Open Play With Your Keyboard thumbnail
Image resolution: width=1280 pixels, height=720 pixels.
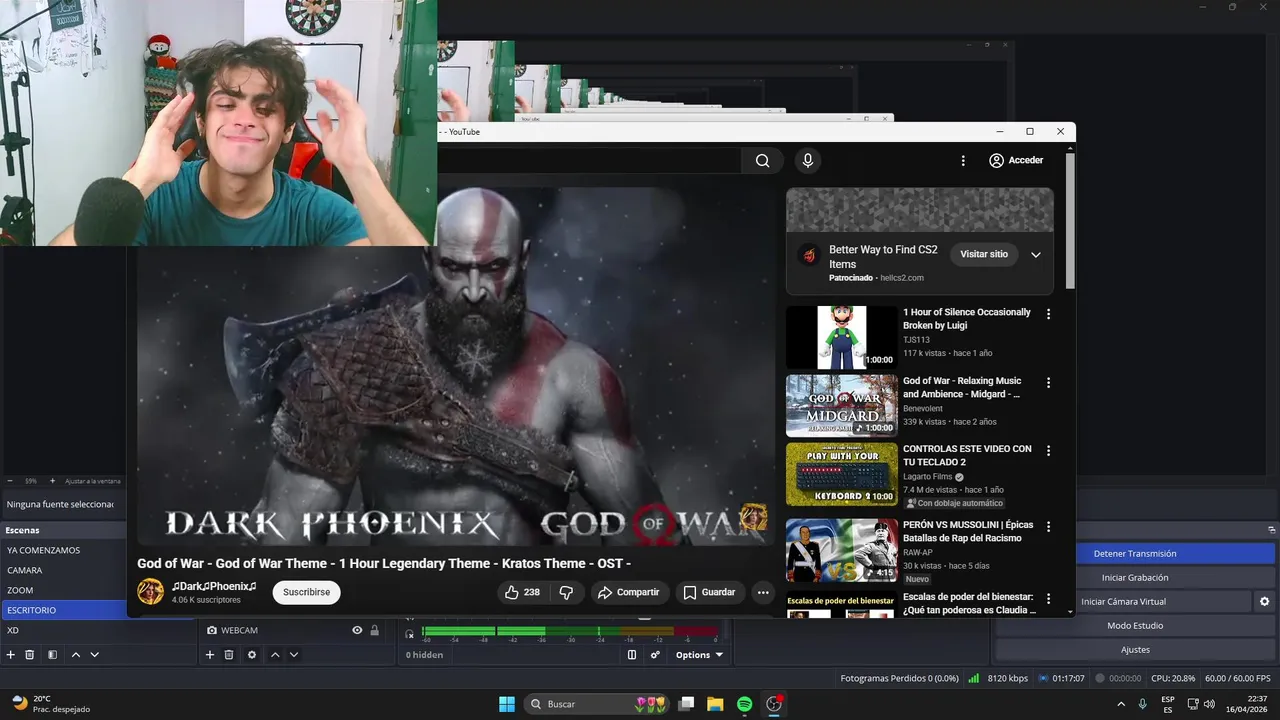pyautogui.click(x=841, y=474)
